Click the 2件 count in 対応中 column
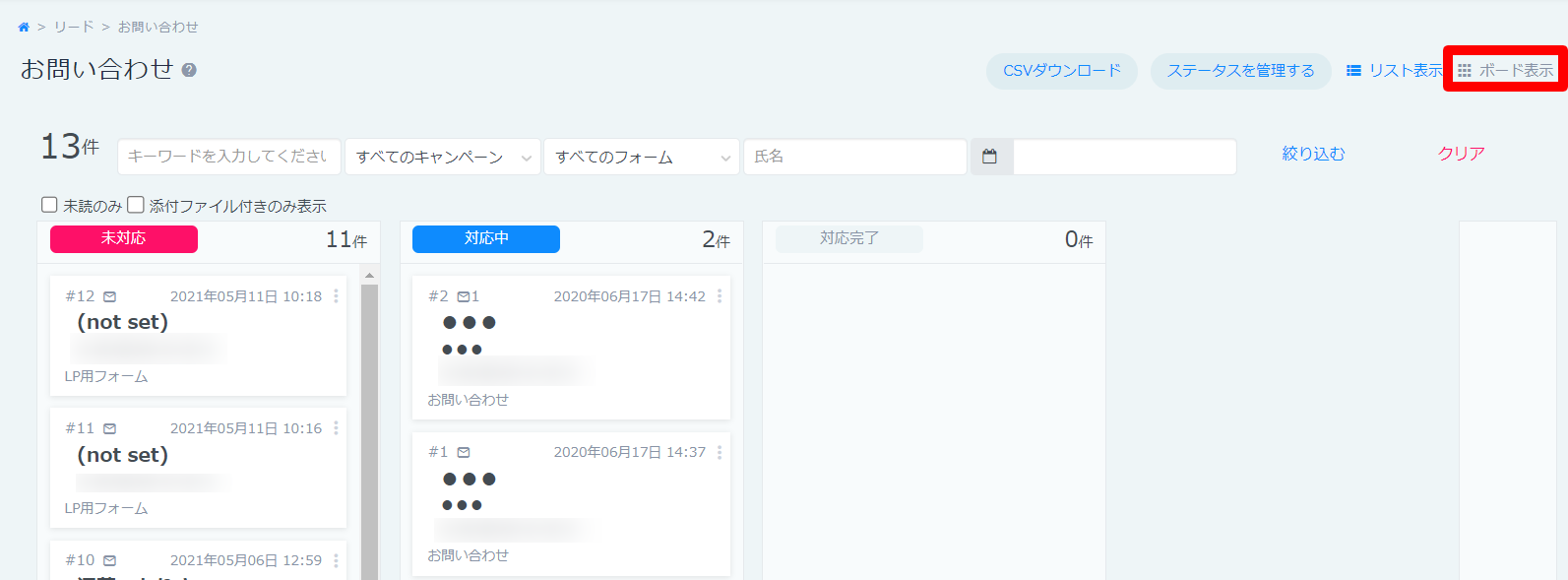The width and height of the screenshot is (1568, 580). coord(717,239)
